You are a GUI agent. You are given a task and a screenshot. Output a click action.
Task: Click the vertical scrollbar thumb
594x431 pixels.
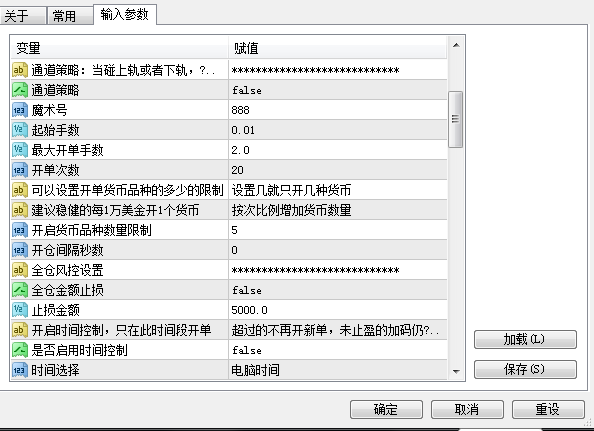(x=455, y=119)
